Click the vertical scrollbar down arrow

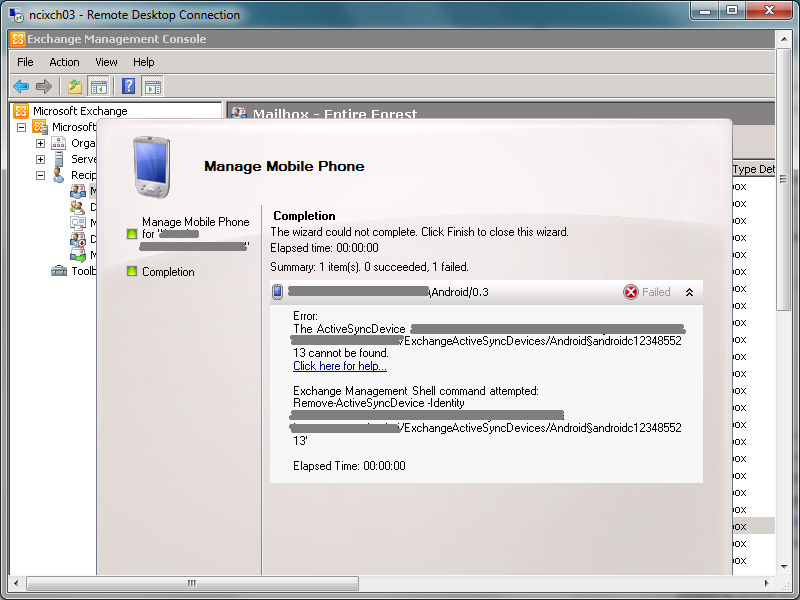click(784, 566)
